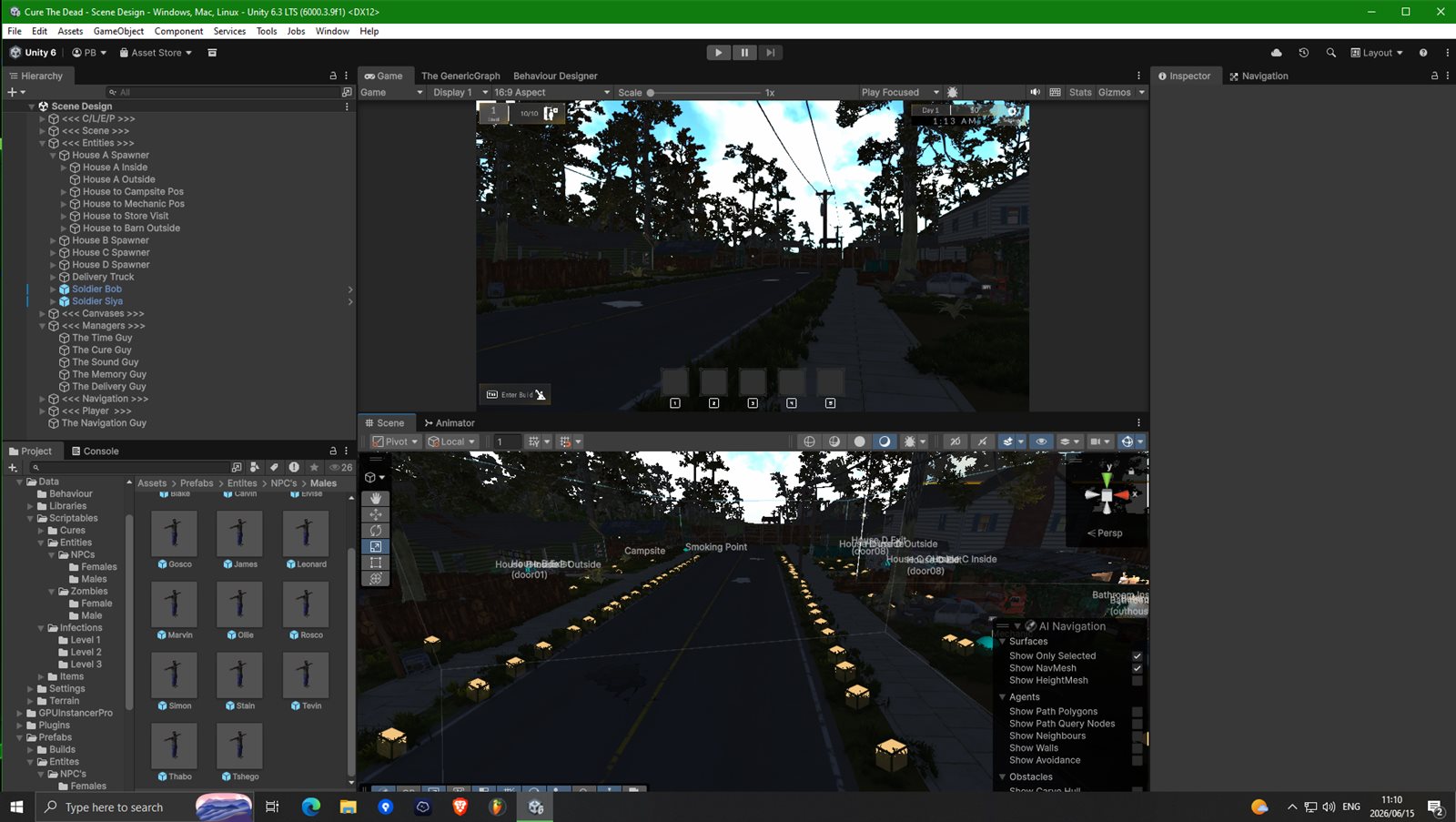Image resolution: width=1456 pixels, height=822 pixels.
Task: Mute game audio with the speaker icon
Action: 1035,92
